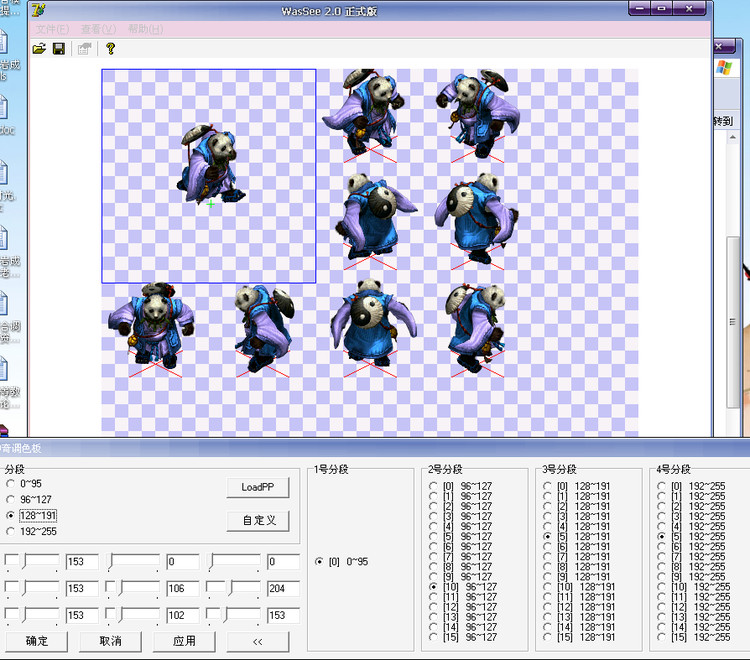The image size is (750, 660).
Task: Click the input field showing 102
Action: (x=183, y=616)
